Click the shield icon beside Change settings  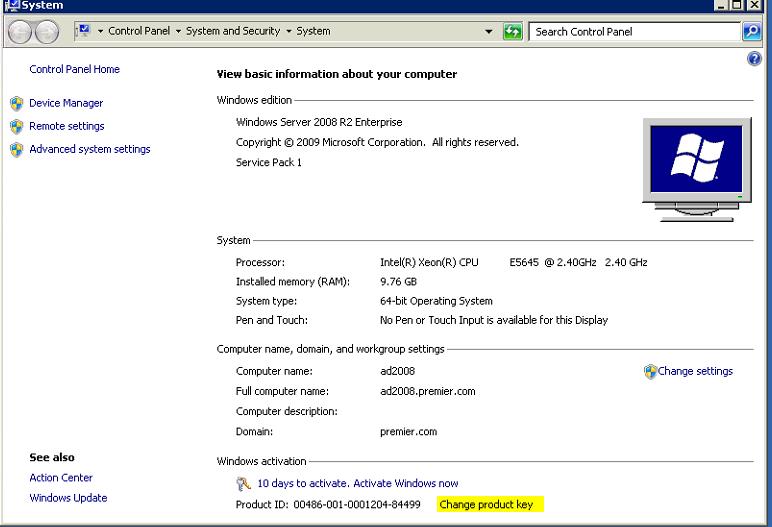click(650, 371)
